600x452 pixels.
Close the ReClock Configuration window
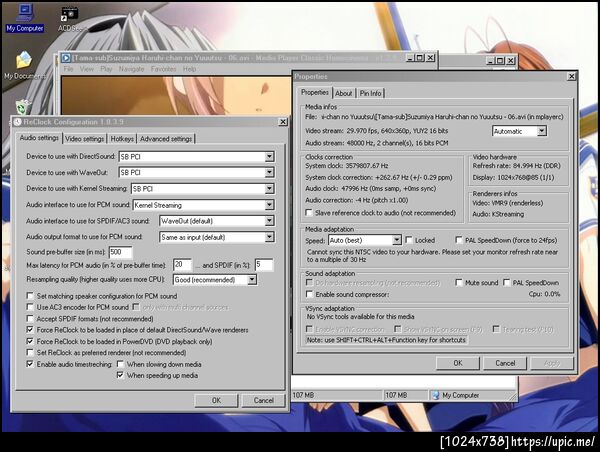click(x=283, y=122)
